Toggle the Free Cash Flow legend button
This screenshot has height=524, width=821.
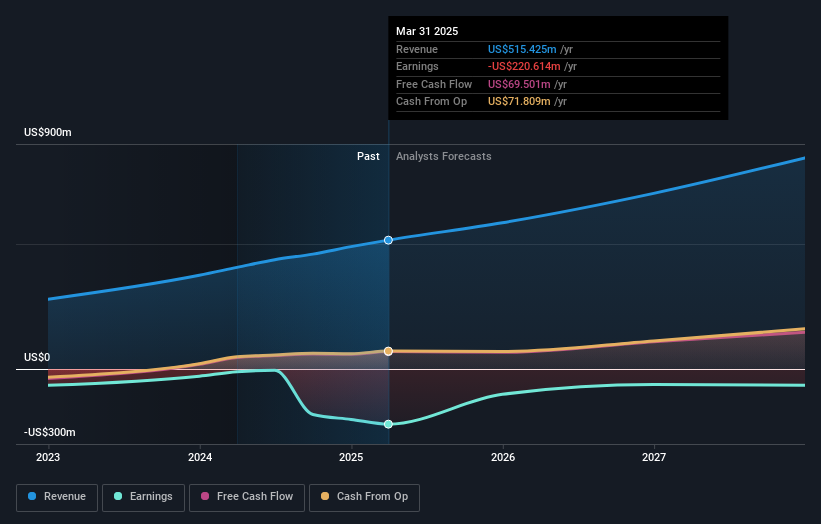tap(247, 497)
